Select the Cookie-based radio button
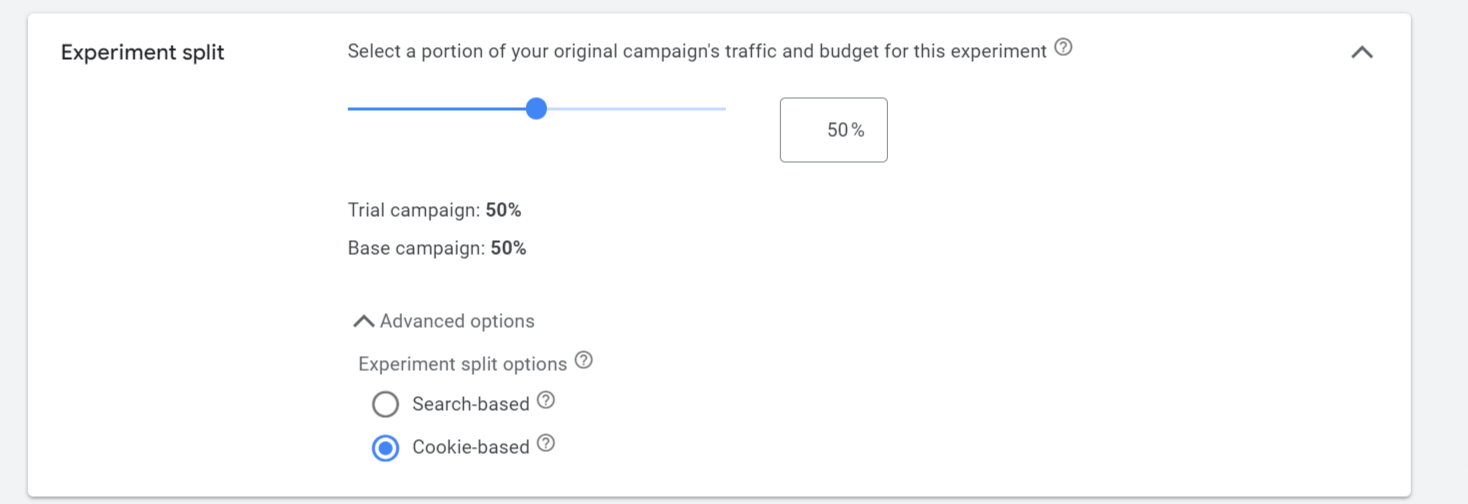Viewport: 1468px width, 504px height. (x=385, y=448)
